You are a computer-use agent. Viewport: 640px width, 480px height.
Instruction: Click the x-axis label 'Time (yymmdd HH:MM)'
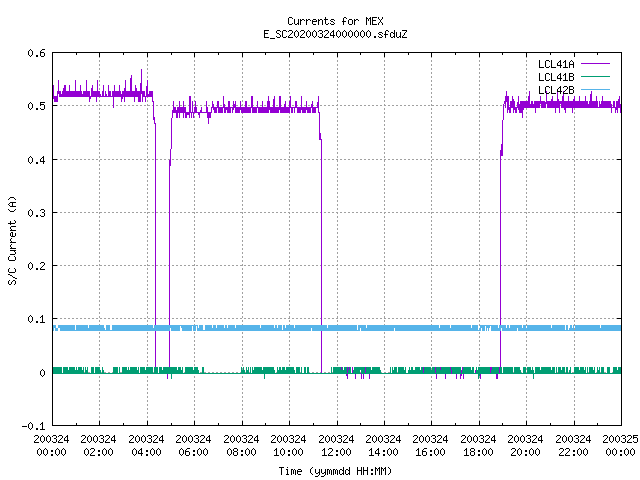click(x=335, y=471)
